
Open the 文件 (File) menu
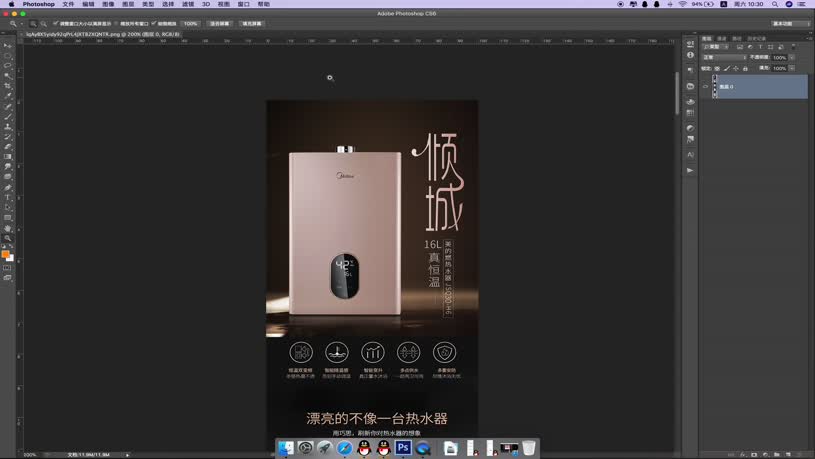click(68, 4)
